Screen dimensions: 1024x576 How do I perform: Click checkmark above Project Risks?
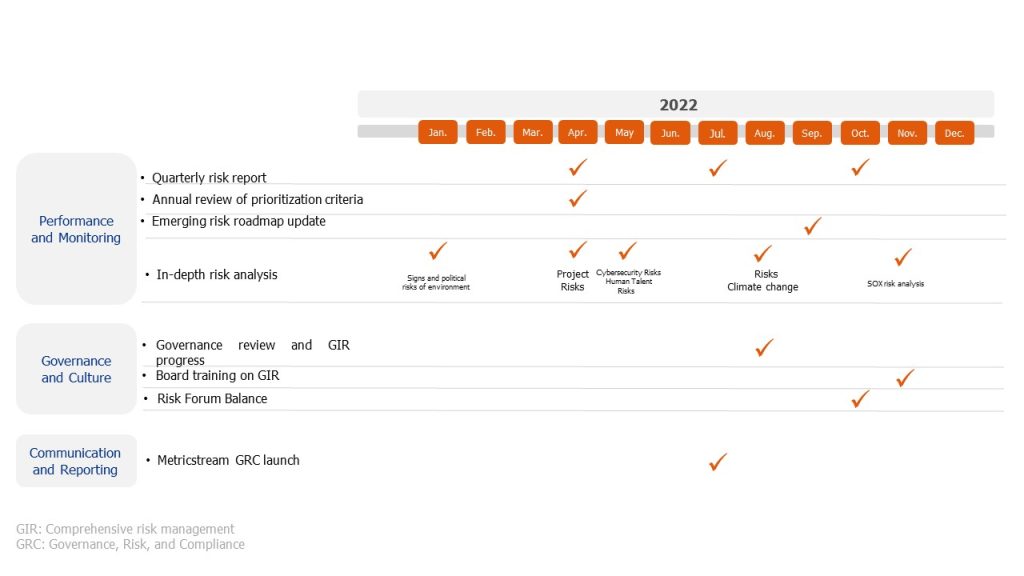click(578, 249)
